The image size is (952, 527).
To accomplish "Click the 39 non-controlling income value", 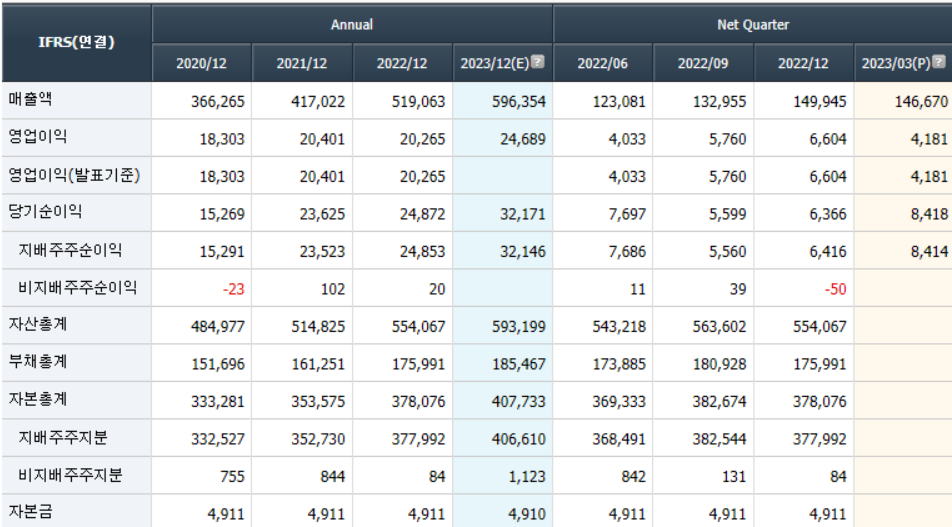I will pos(738,289).
